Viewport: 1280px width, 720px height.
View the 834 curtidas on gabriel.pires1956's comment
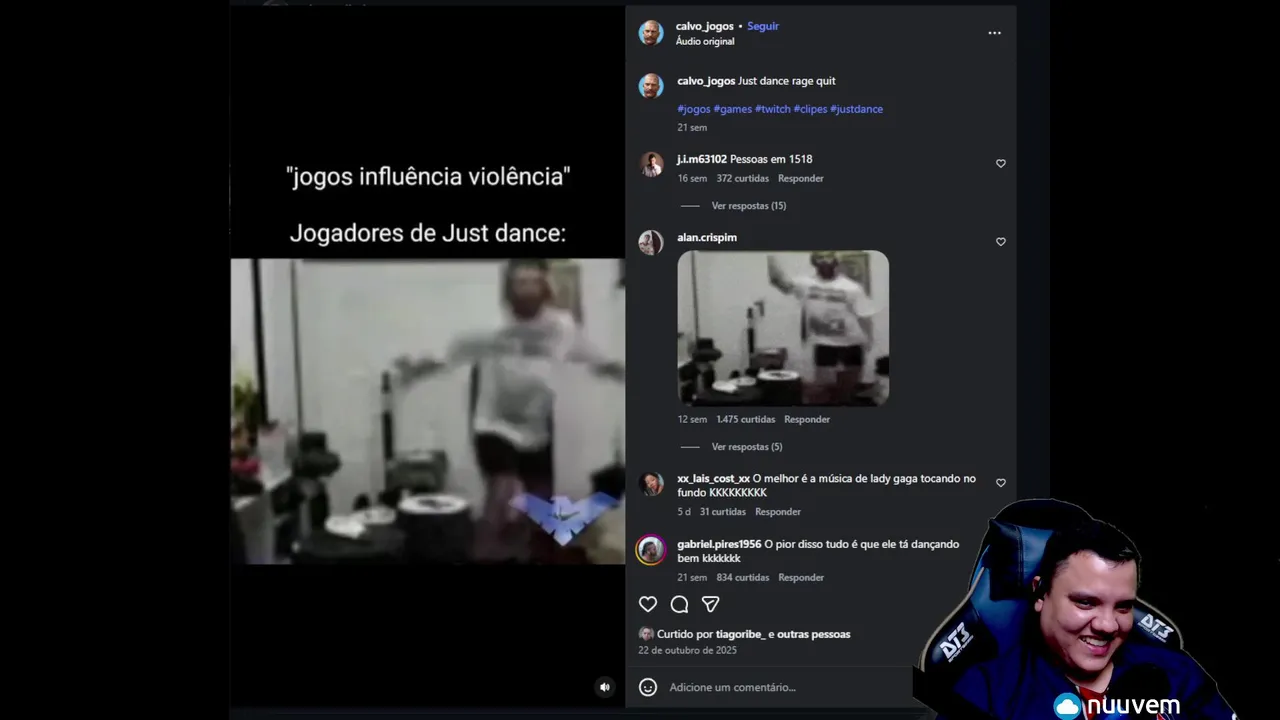743,578
